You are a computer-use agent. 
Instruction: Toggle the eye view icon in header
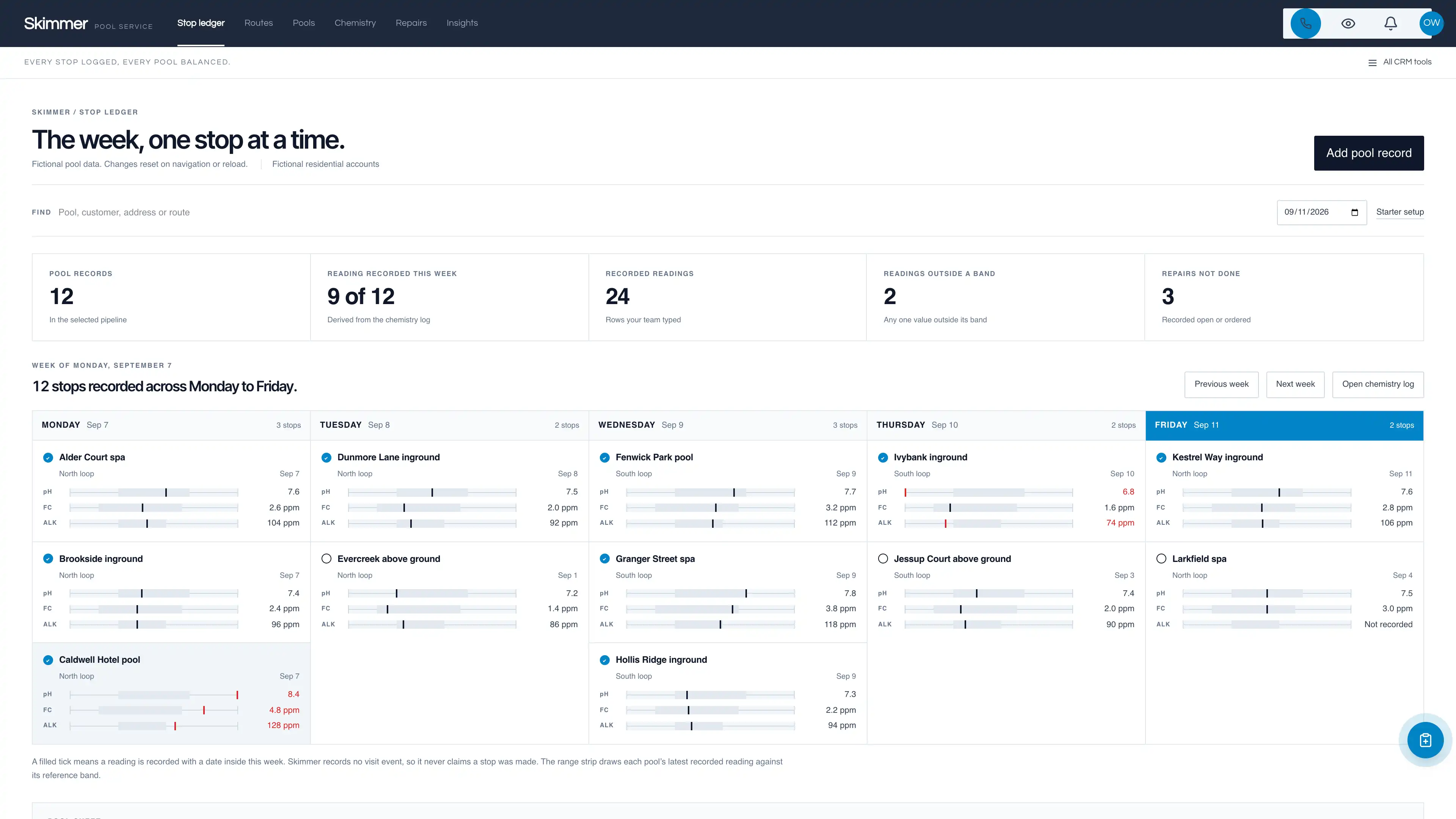pyautogui.click(x=1348, y=23)
